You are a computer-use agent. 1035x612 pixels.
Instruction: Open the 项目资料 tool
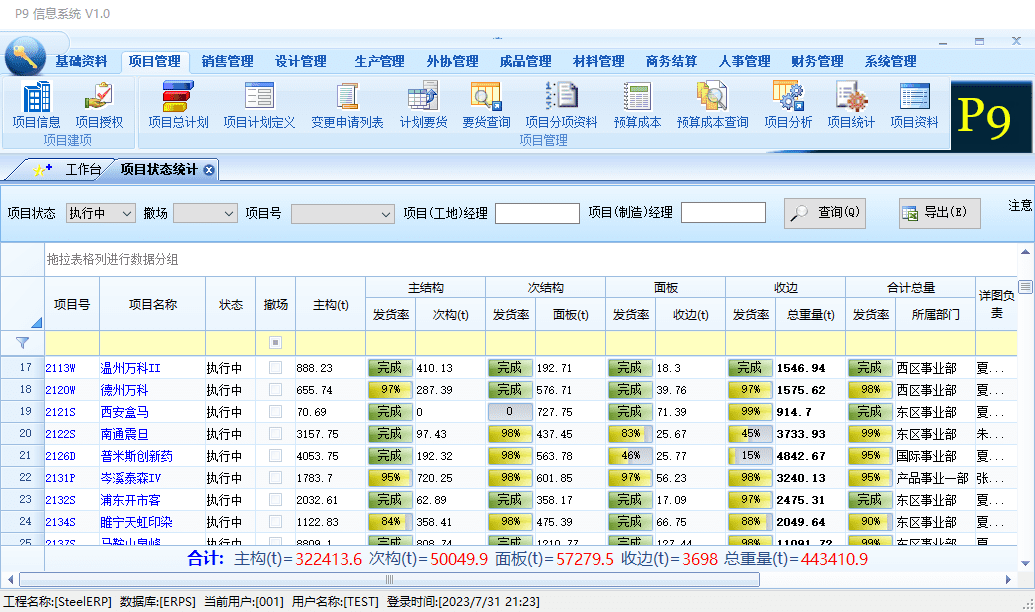point(914,105)
